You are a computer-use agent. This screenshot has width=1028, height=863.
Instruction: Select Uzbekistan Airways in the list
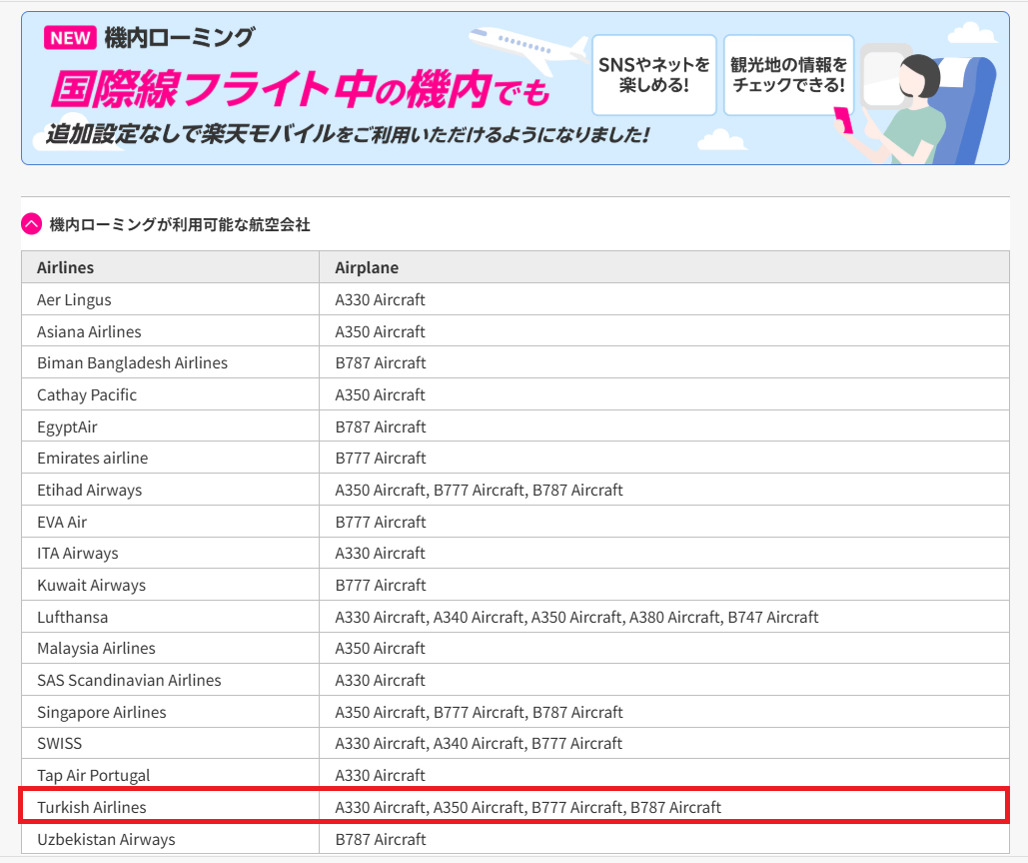(106, 839)
